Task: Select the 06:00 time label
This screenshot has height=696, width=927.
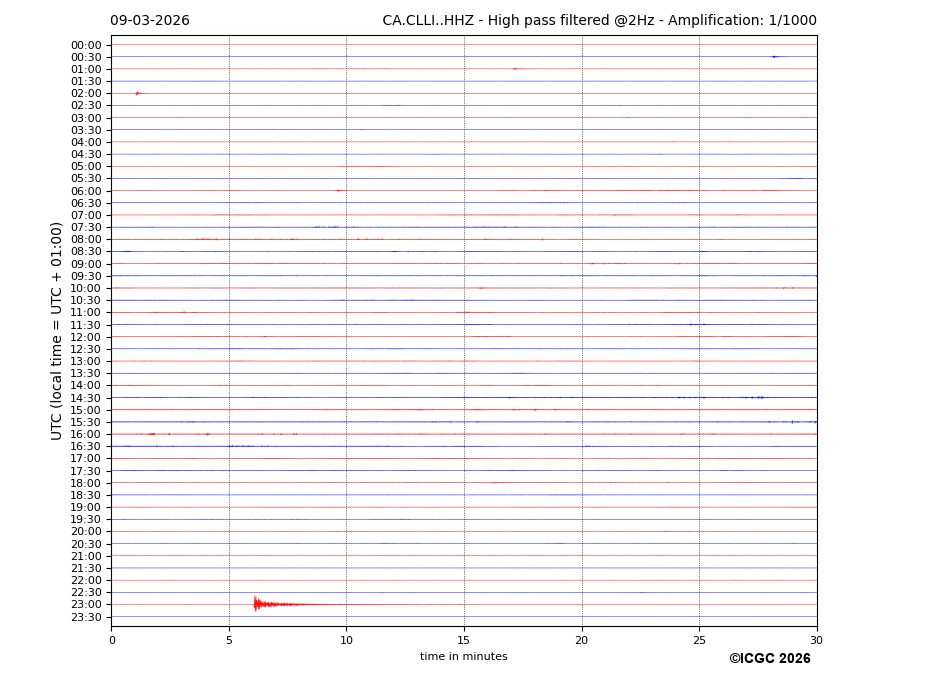Action: click(x=86, y=191)
